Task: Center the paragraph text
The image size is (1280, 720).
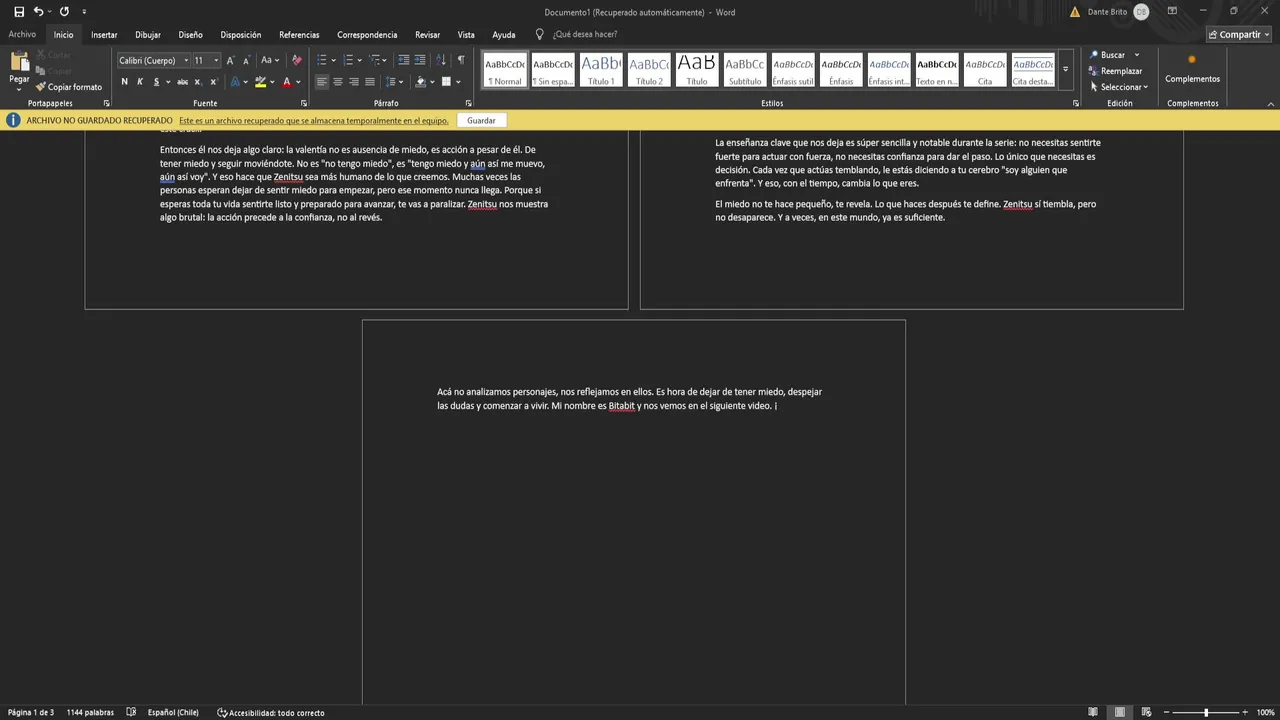Action: click(x=337, y=82)
